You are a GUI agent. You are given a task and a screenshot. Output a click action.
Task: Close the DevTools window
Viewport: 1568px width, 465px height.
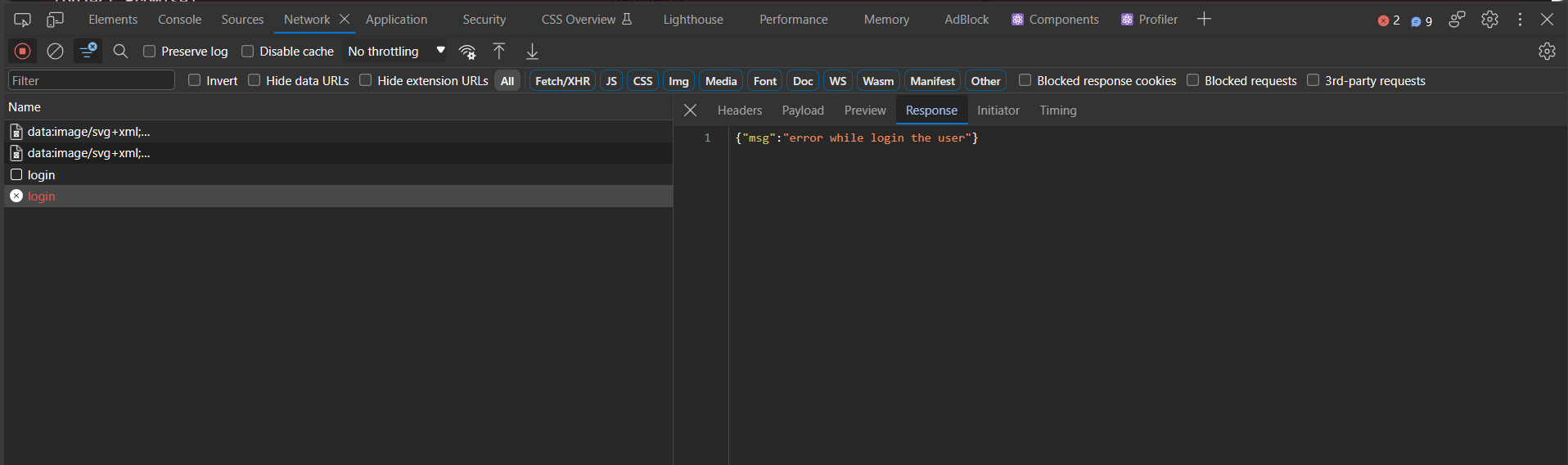1547,20
